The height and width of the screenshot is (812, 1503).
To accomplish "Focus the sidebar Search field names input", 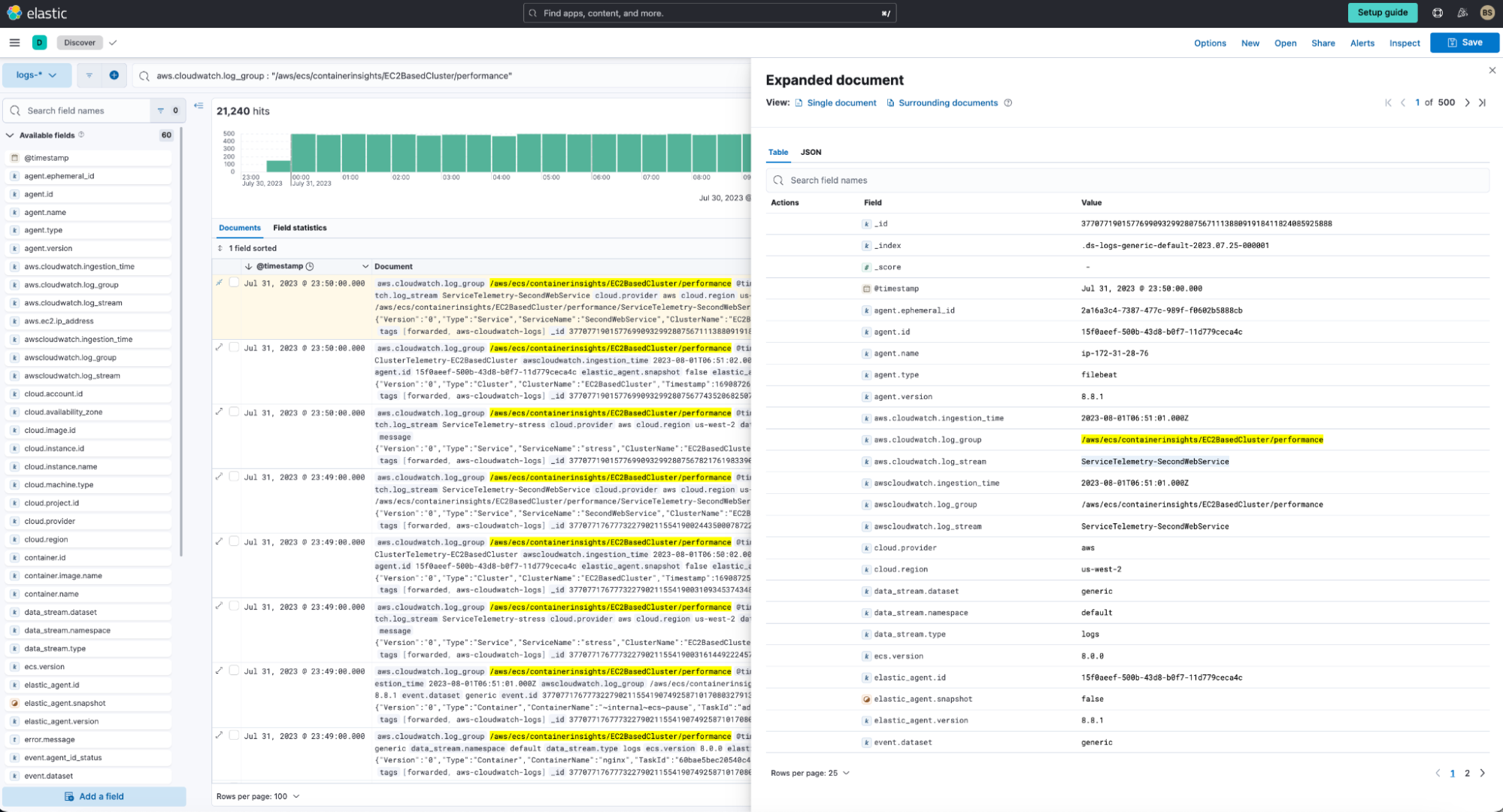I will click(77, 111).
